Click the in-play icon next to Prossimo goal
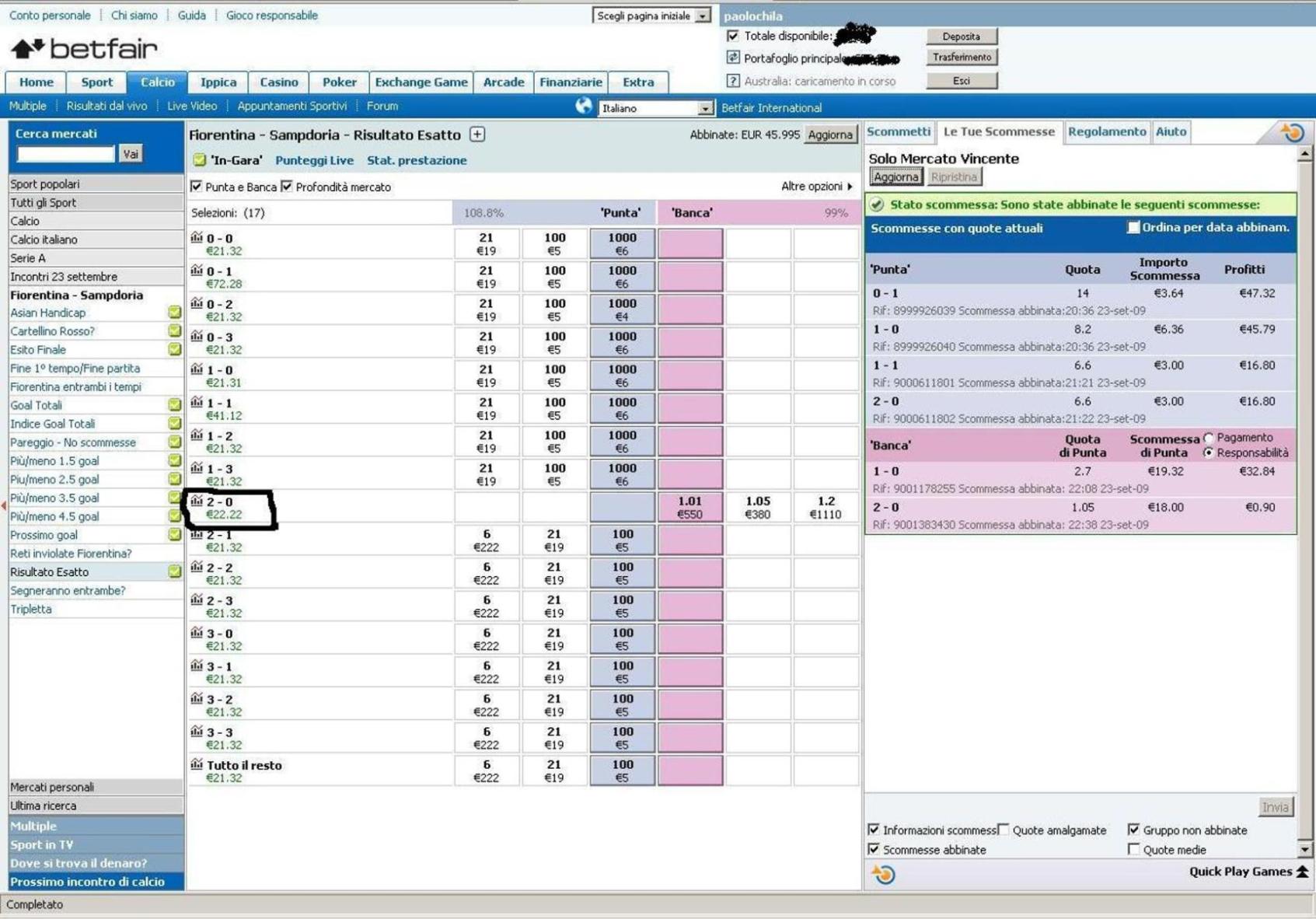Screen dimensions: 1316x919 pos(175,534)
